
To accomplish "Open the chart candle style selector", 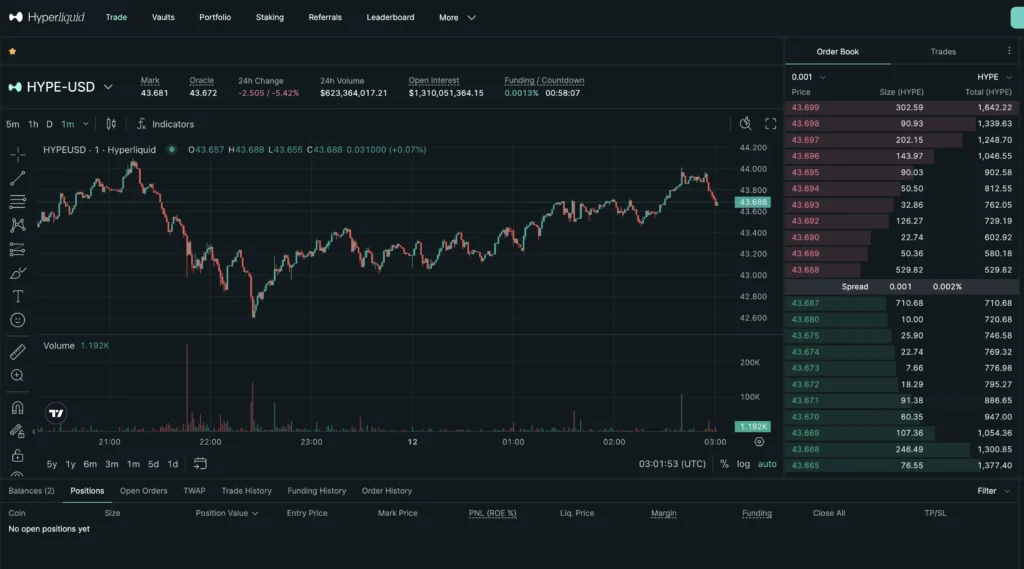I will point(111,124).
